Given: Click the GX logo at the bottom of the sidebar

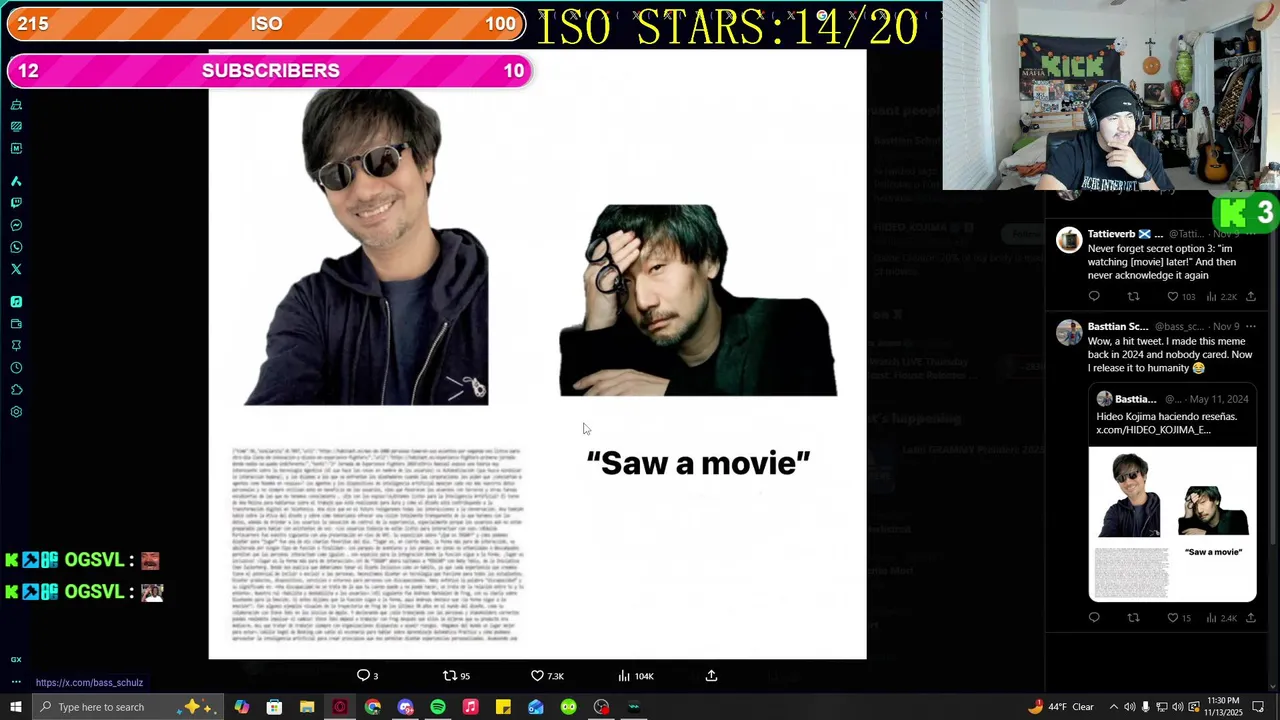Looking at the screenshot, I should (16, 660).
